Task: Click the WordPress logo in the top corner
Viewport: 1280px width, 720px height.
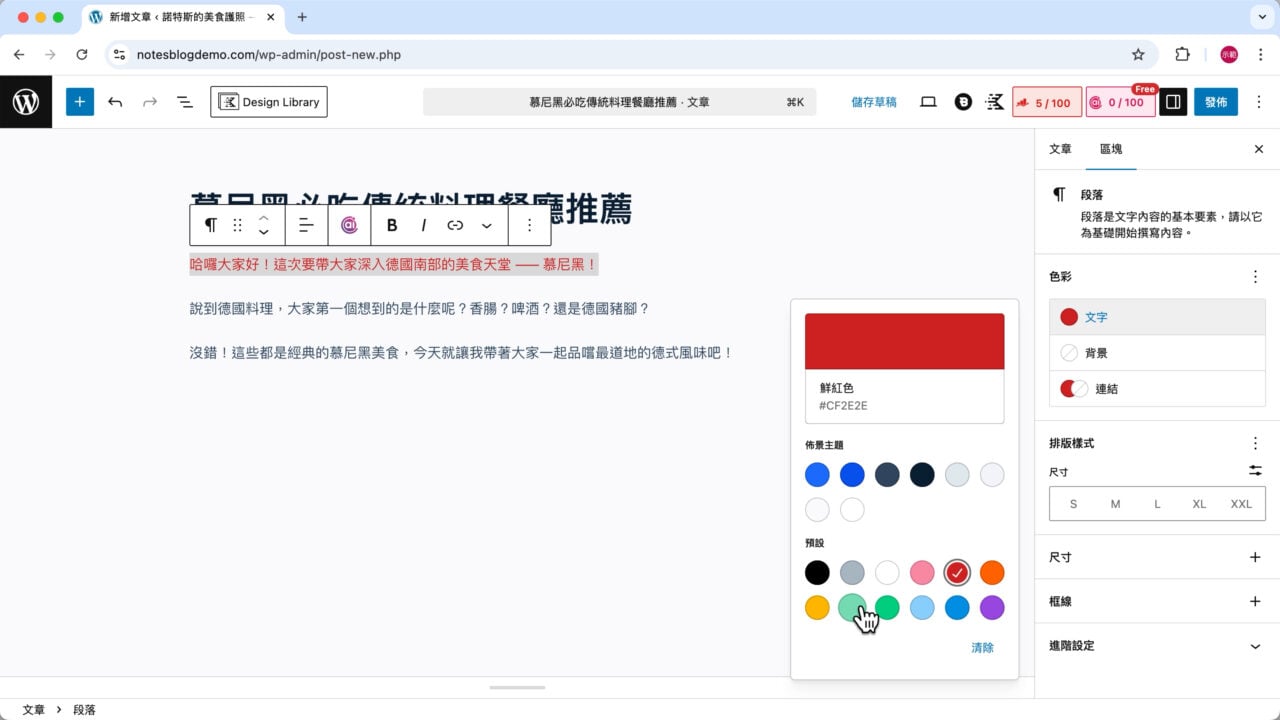Action: (x=26, y=101)
